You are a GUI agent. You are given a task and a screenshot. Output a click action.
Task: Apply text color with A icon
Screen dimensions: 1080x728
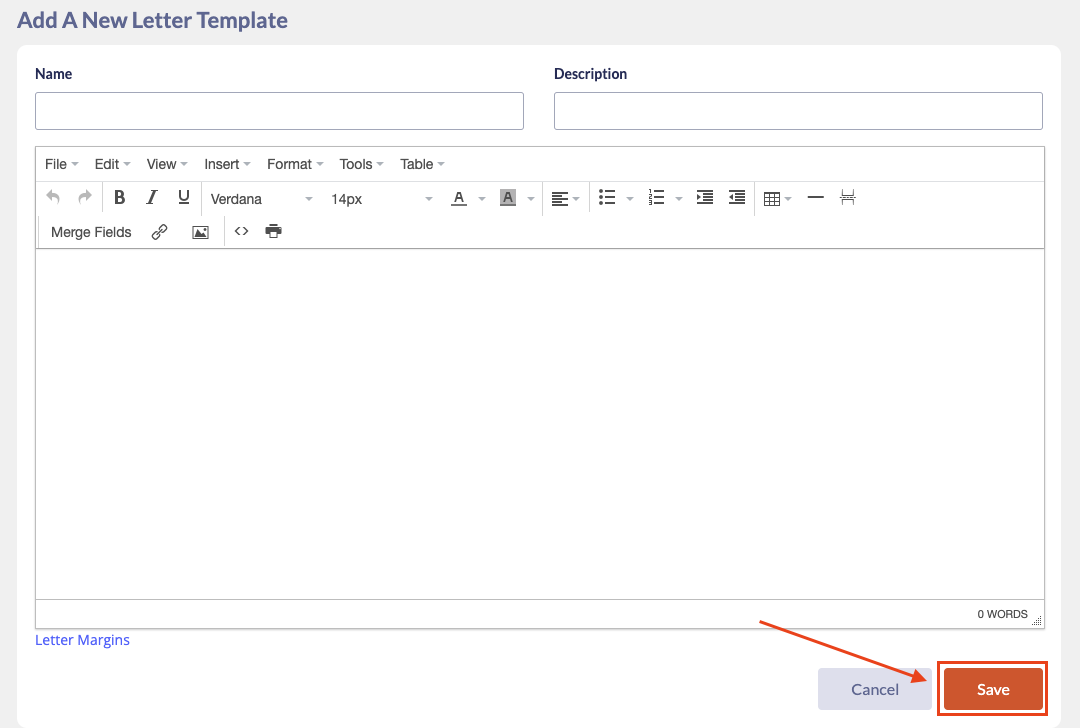459,198
